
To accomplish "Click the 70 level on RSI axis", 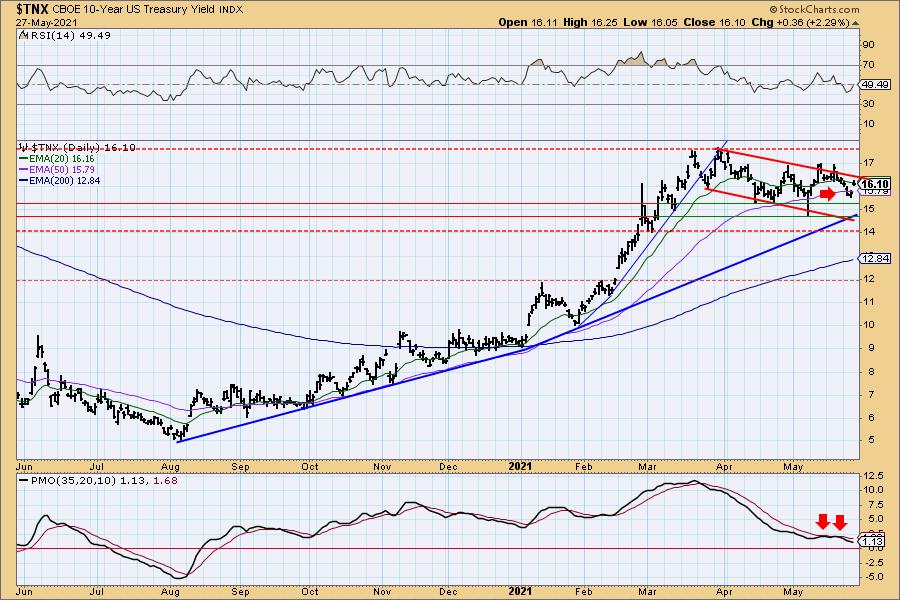I will [868, 65].
